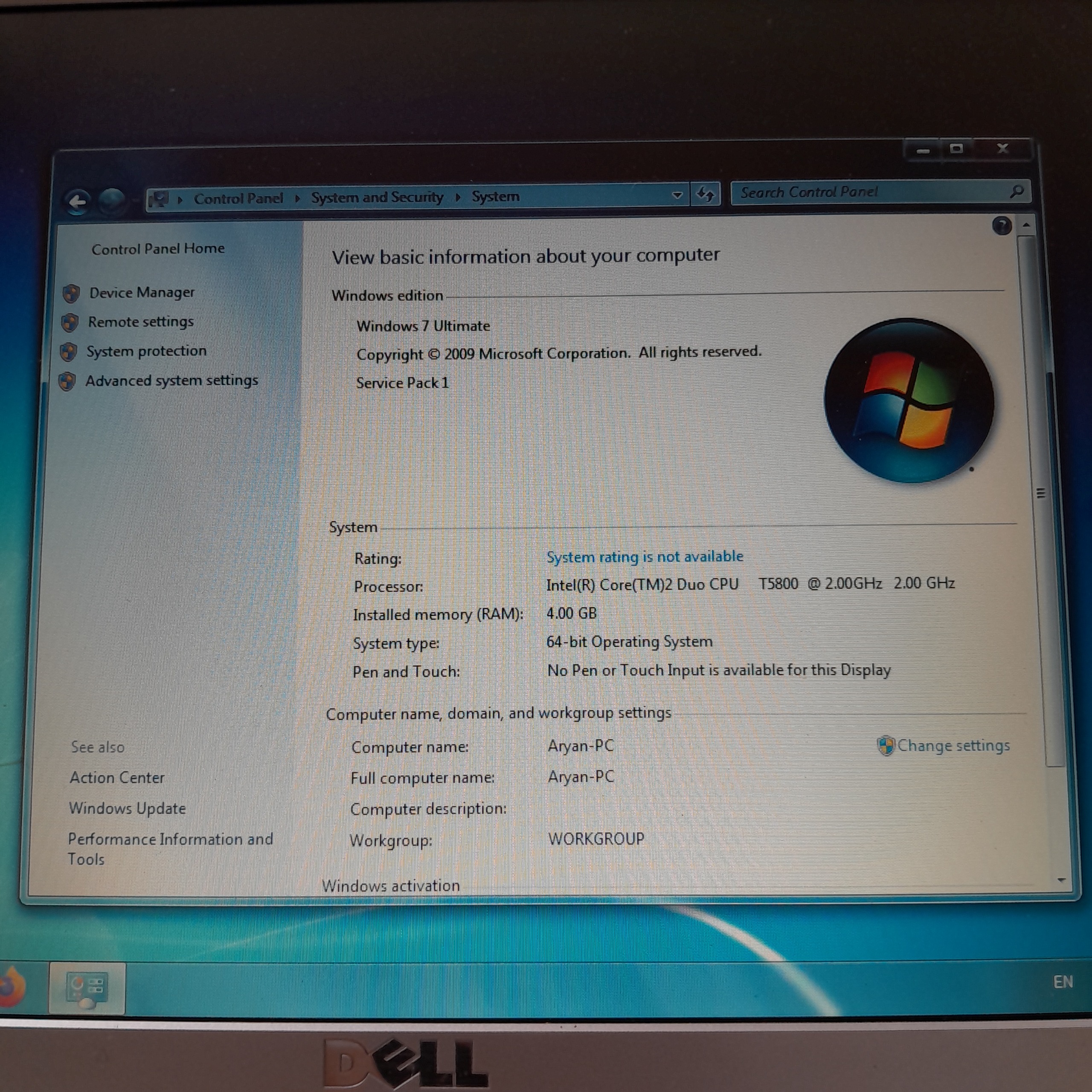The height and width of the screenshot is (1092, 1092).
Task: Click shield icon beside System protection
Action: click(68, 352)
